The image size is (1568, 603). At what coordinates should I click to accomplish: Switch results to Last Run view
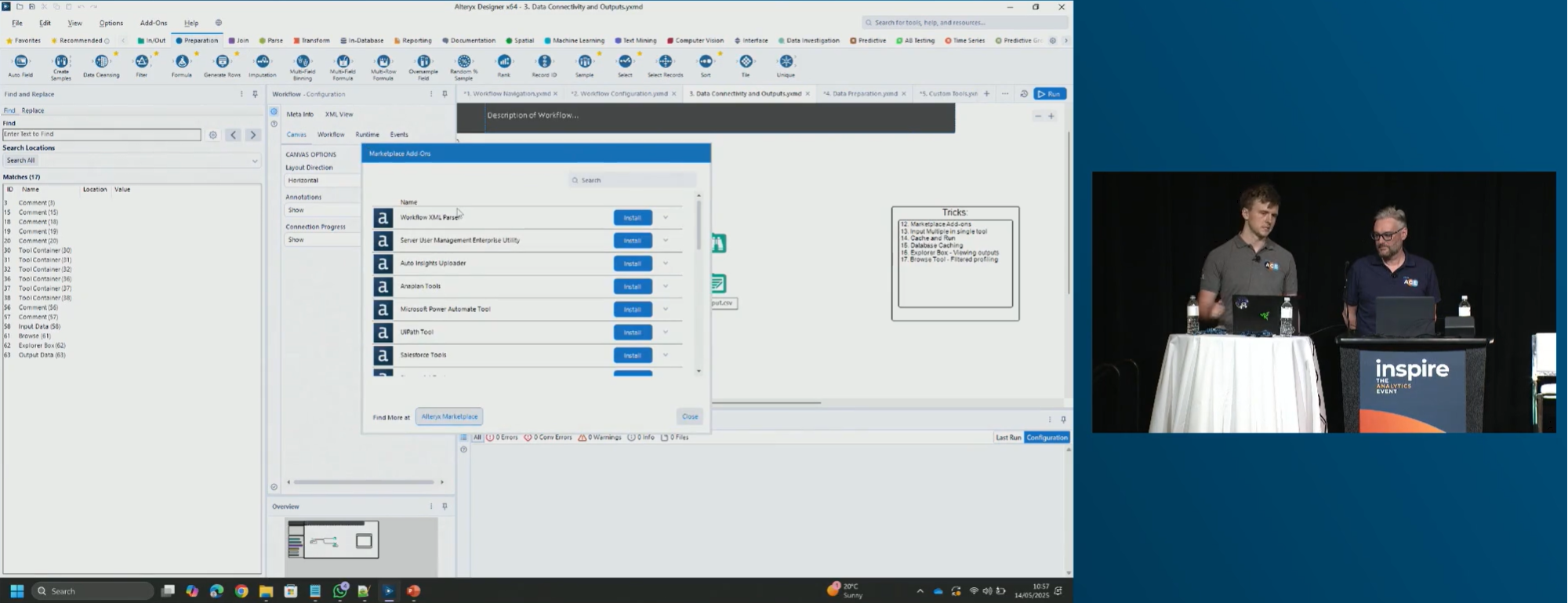click(x=1008, y=438)
